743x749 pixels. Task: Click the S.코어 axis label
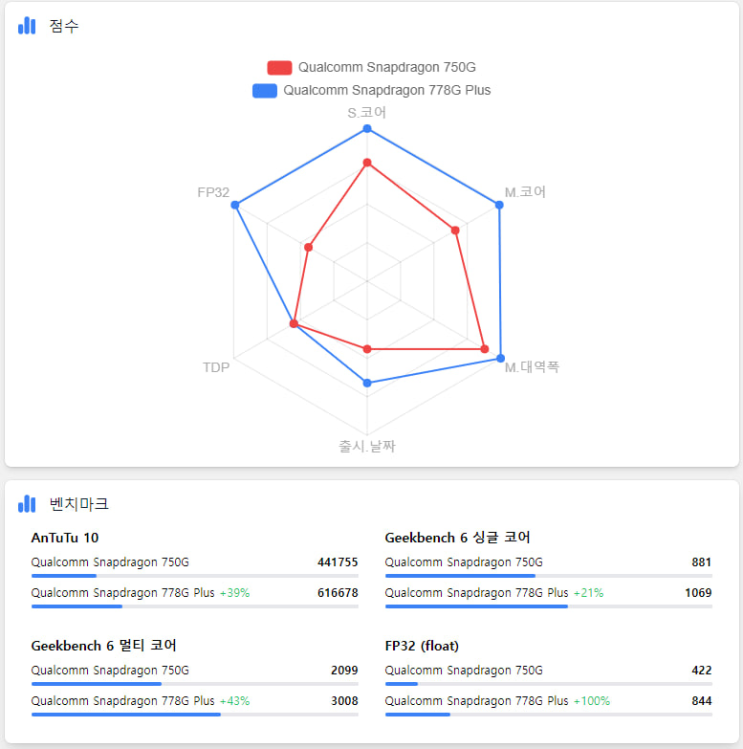click(x=367, y=113)
